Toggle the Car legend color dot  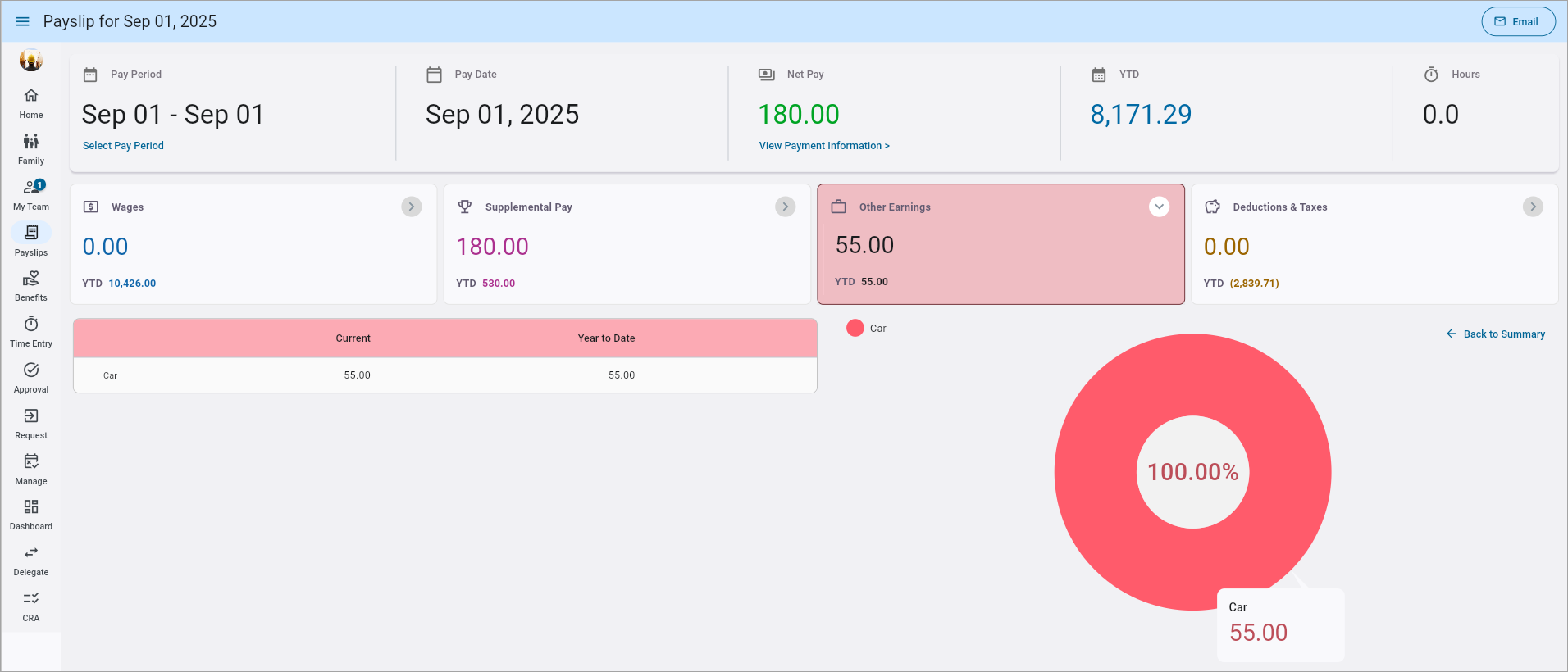(855, 328)
